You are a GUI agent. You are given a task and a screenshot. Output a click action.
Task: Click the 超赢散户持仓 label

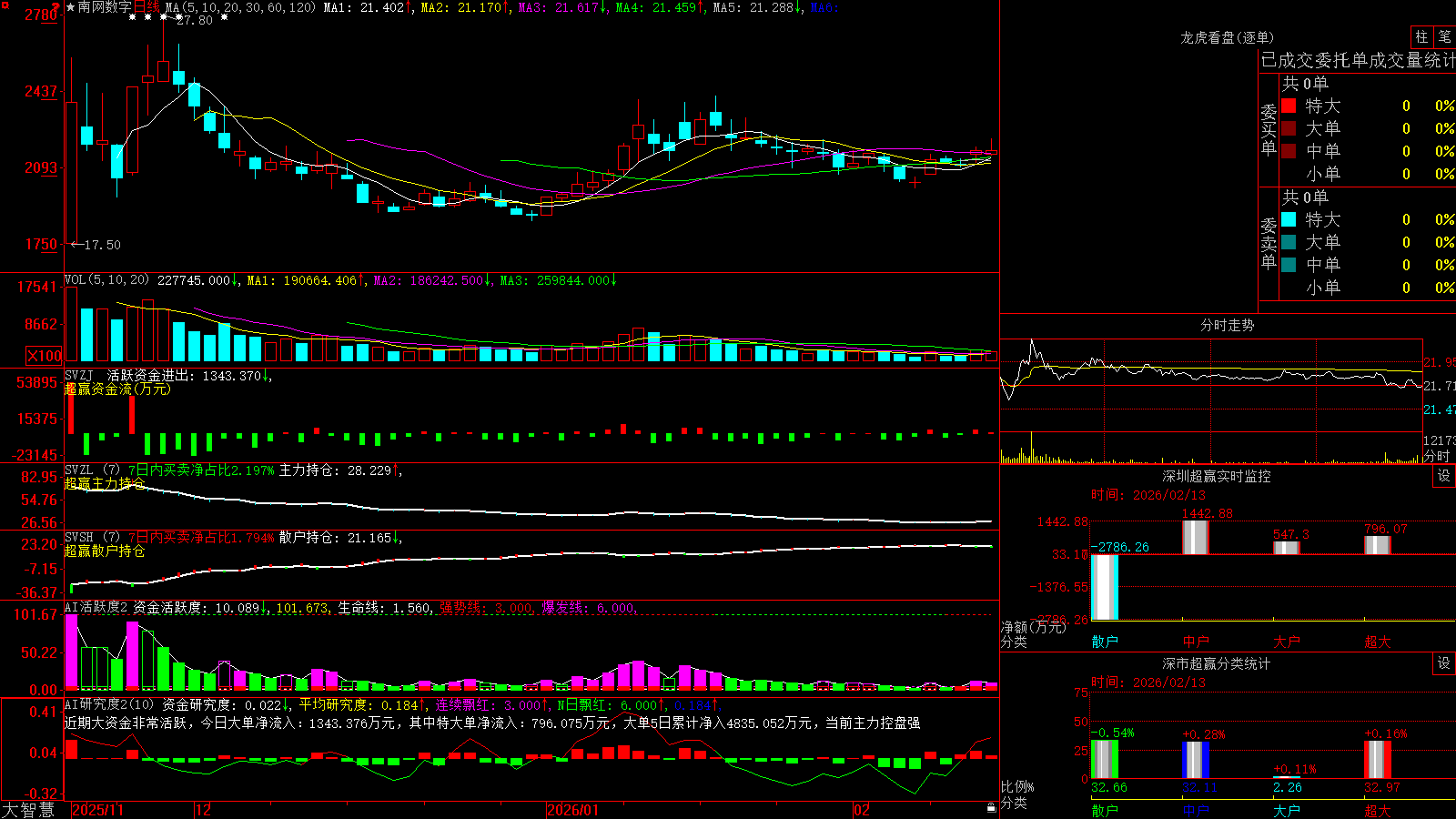pos(105,551)
